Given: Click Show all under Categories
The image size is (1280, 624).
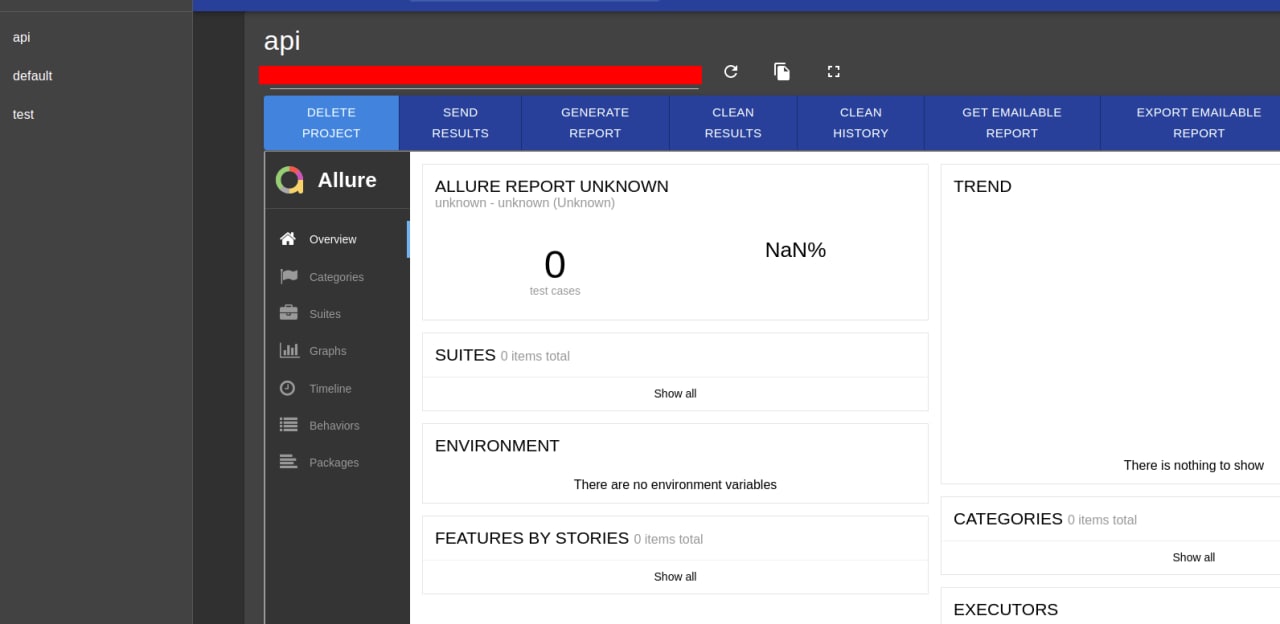Looking at the screenshot, I should (x=1193, y=558).
